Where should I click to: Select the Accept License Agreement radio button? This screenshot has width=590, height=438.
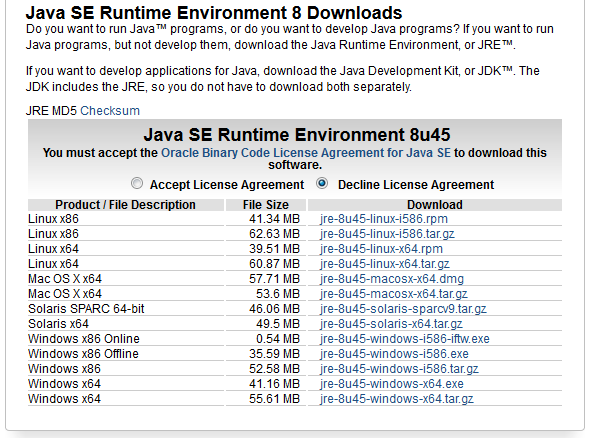(x=137, y=184)
